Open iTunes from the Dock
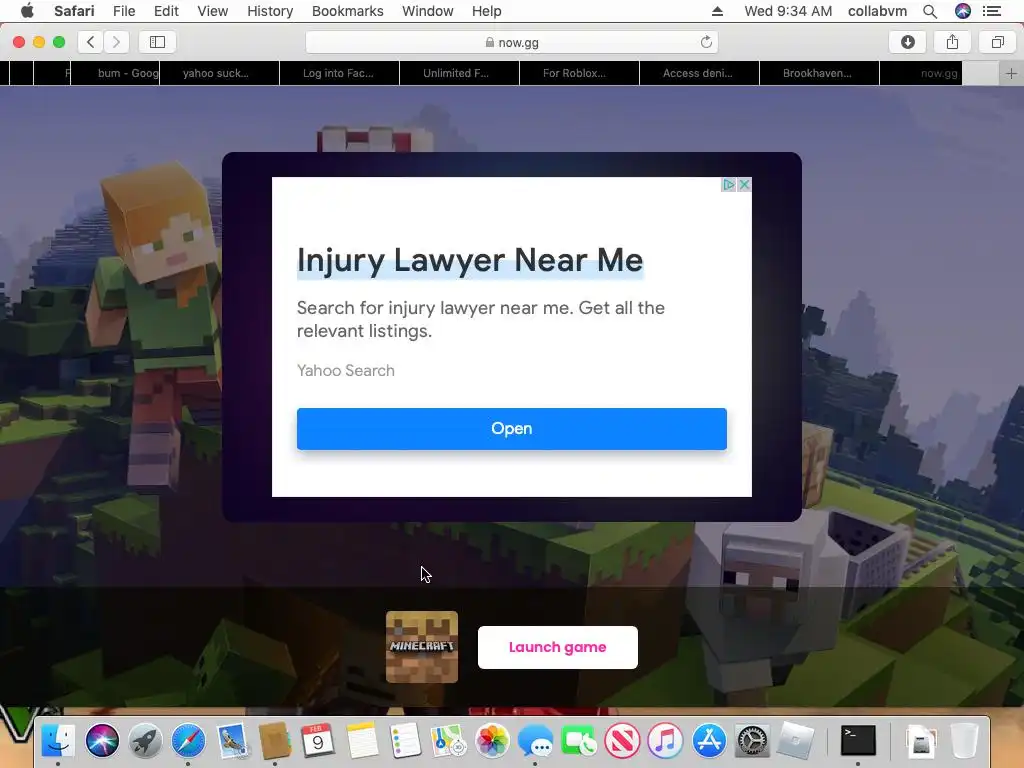The width and height of the screenshot is (1024, 768). click(665, 741)
